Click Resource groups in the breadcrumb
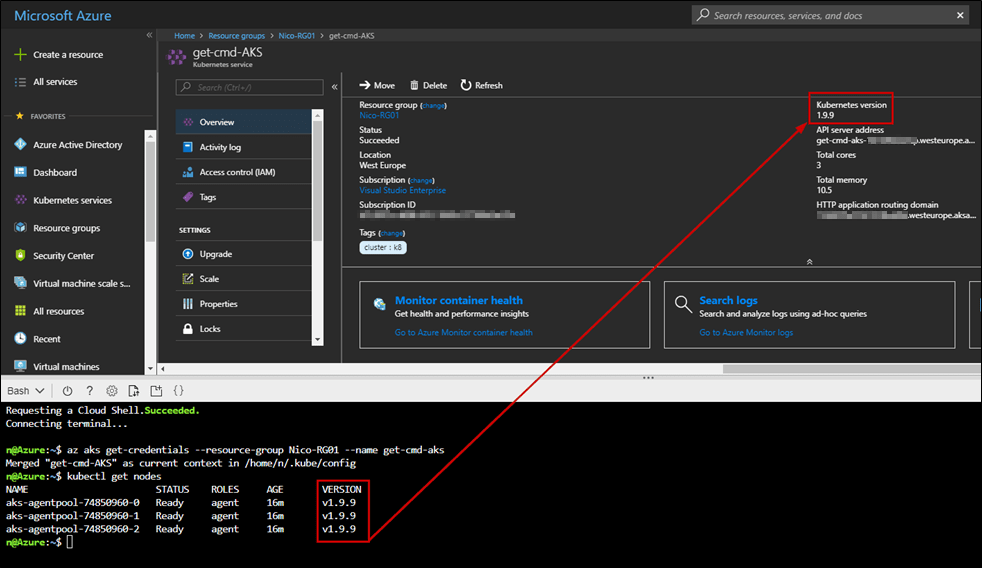The width and height of the screenshot is (982, 568). click(x=236, y=36)
